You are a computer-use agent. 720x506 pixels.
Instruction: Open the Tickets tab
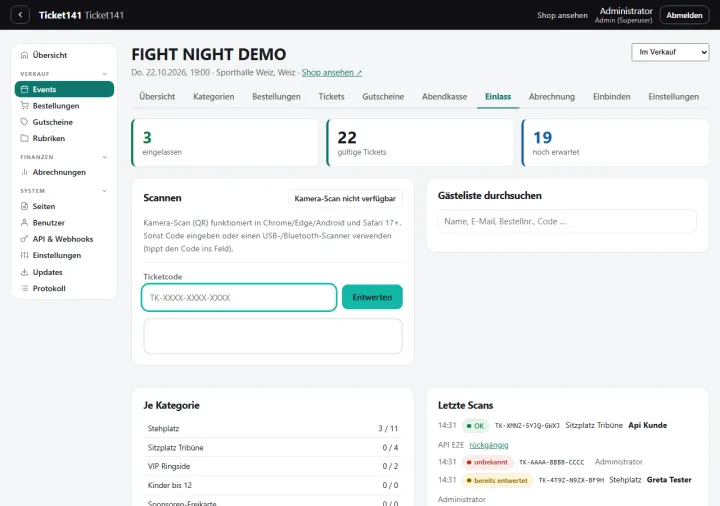[332, 97]
